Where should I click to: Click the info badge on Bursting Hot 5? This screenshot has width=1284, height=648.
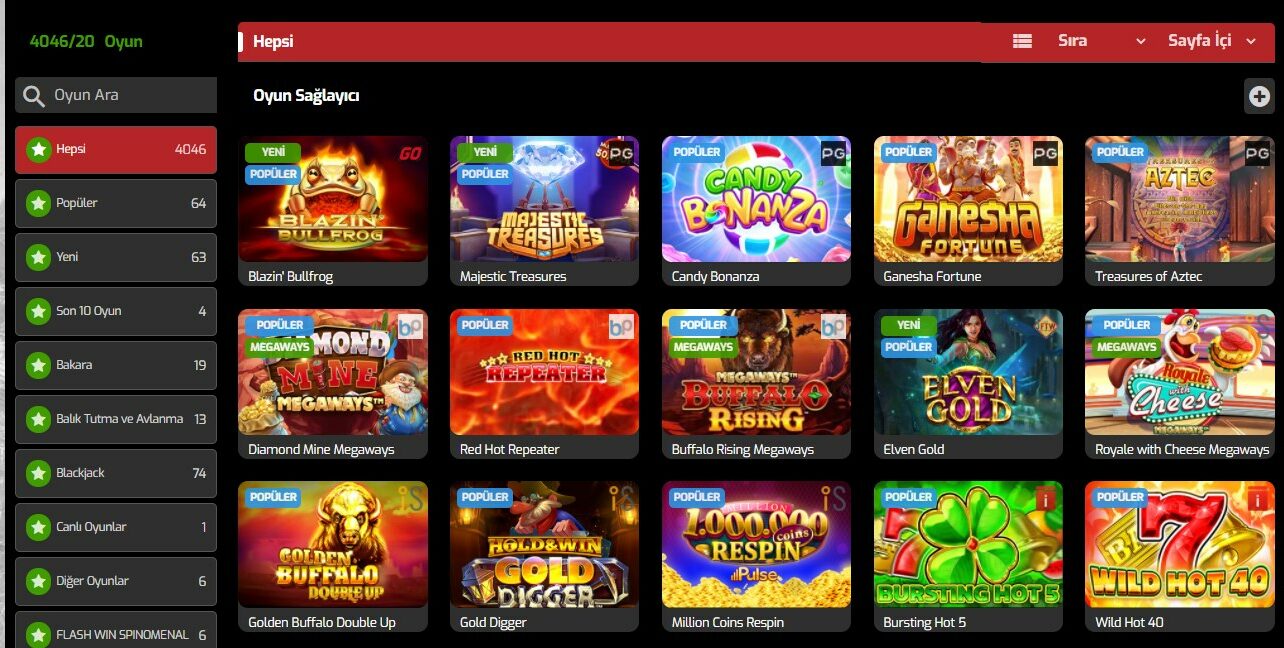pos(1046,498)
